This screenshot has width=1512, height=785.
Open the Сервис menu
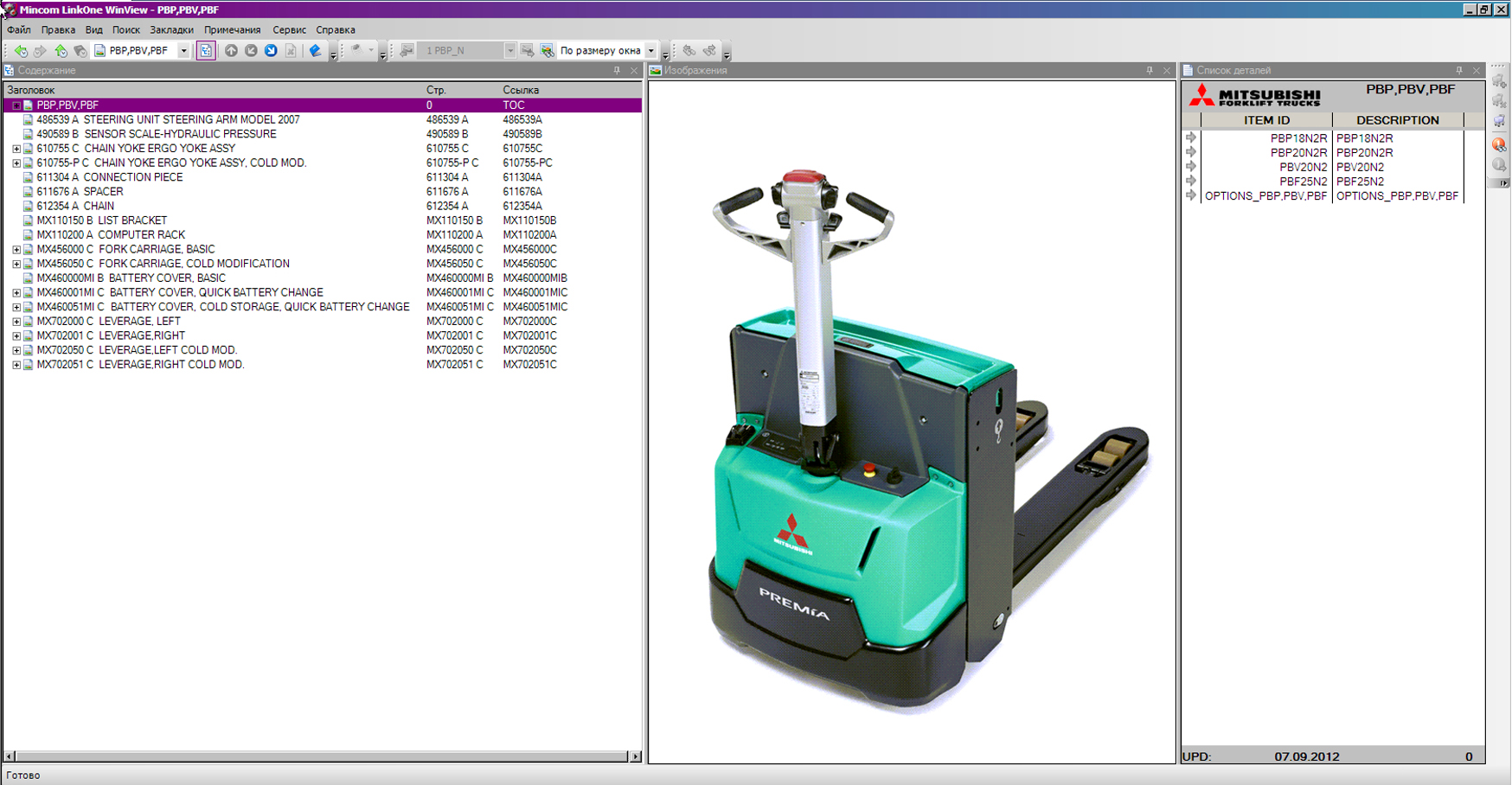tap(289, 29)
